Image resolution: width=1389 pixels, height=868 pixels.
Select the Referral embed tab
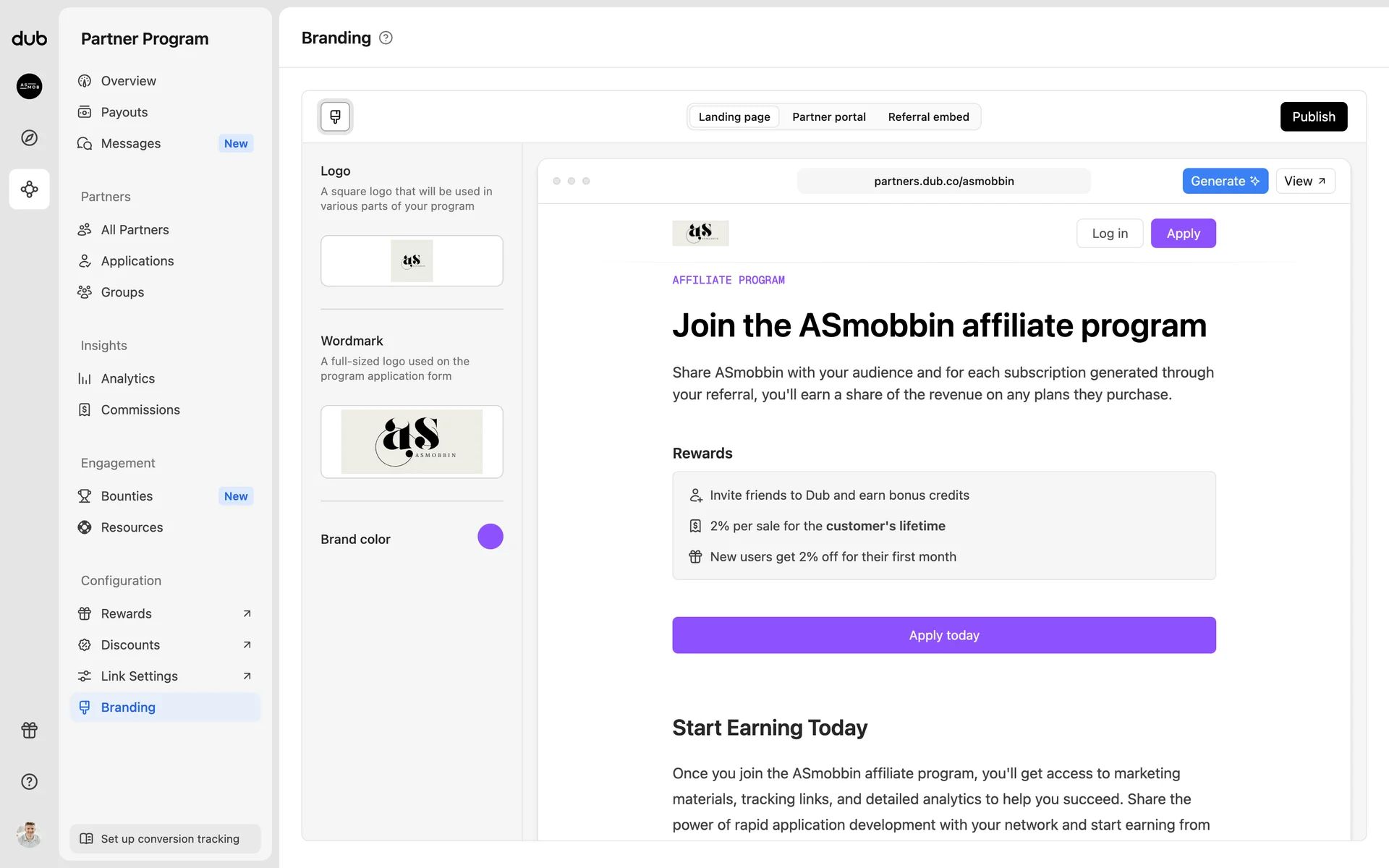[x=928, y=116]
